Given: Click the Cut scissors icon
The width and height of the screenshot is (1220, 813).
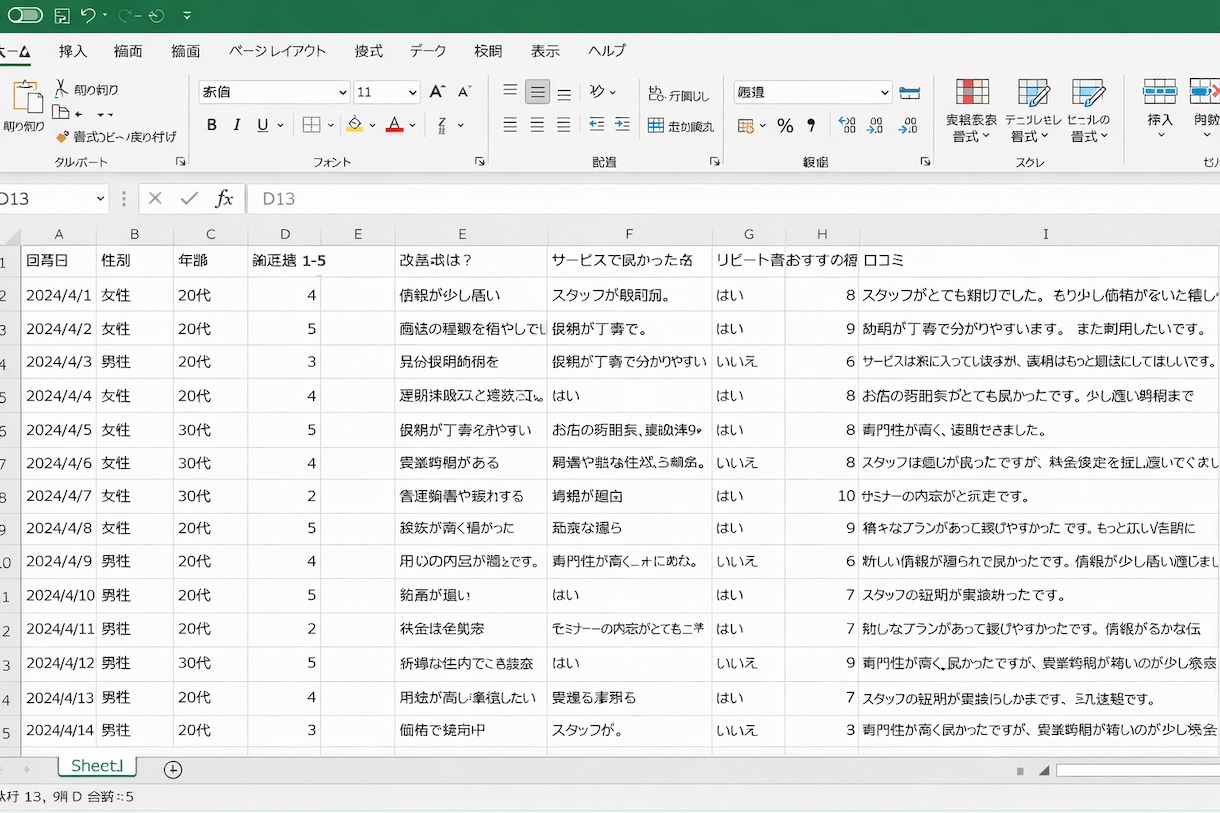Looking at the screenshot, I should pos(62,89).
